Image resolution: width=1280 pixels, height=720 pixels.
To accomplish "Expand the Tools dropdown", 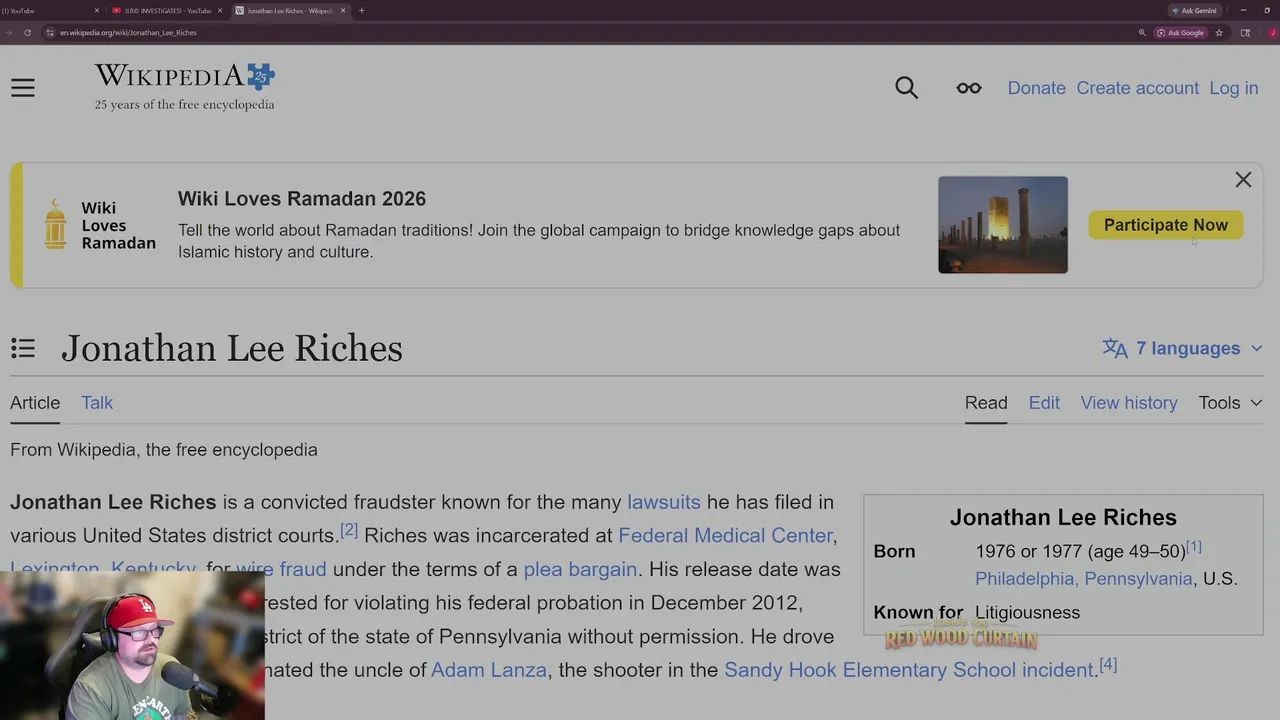I will coord(1230,403).
